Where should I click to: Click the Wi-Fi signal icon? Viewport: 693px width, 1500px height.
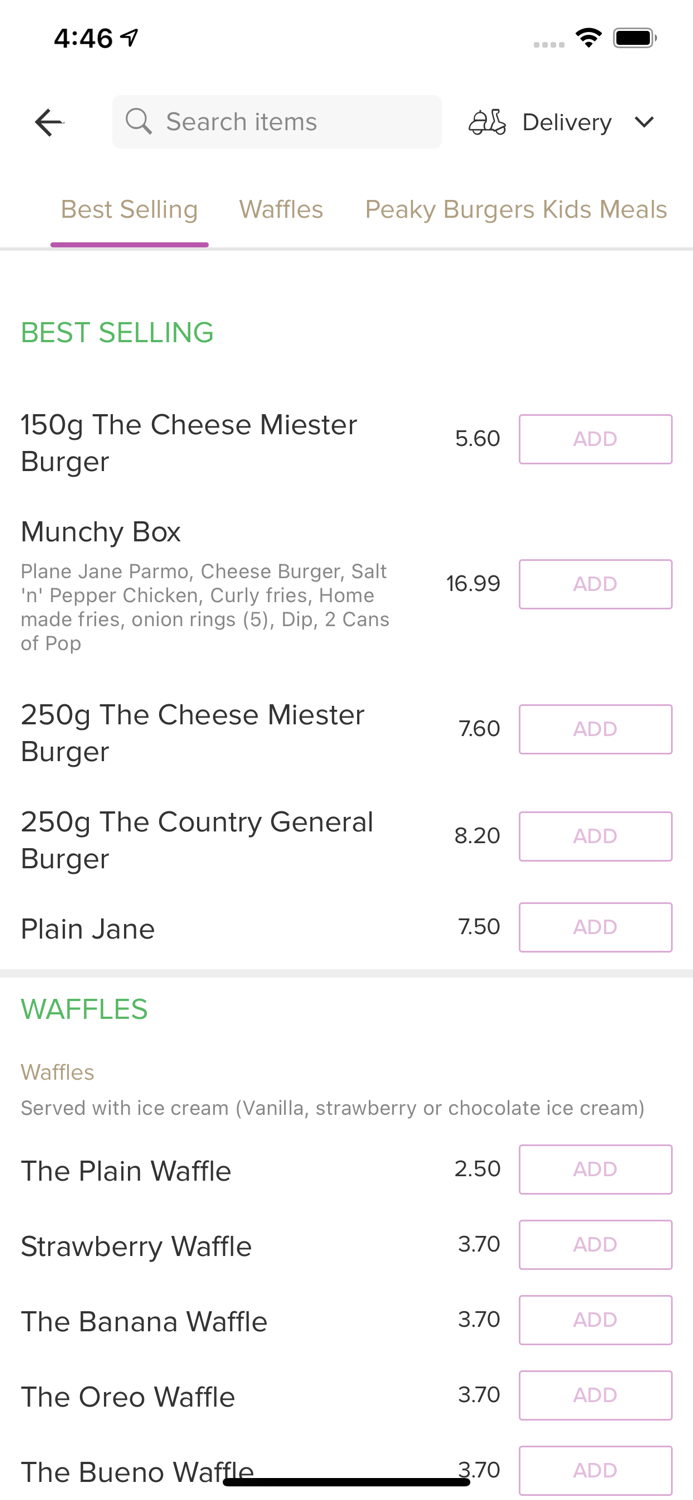(588, 36)
